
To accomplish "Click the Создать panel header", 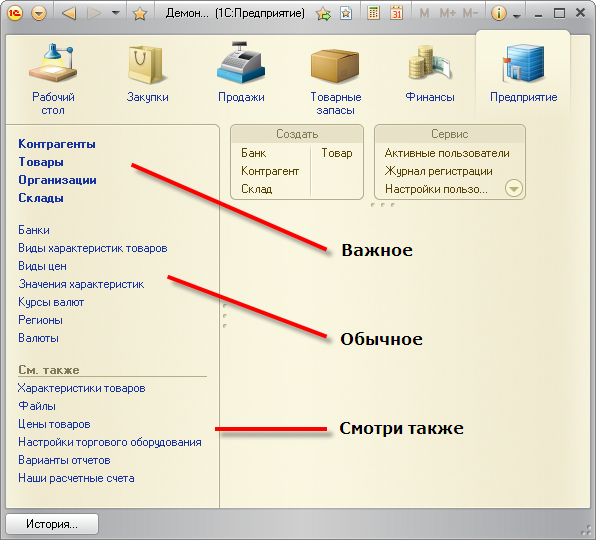I will pyautogui.click(x=297, y=134).
